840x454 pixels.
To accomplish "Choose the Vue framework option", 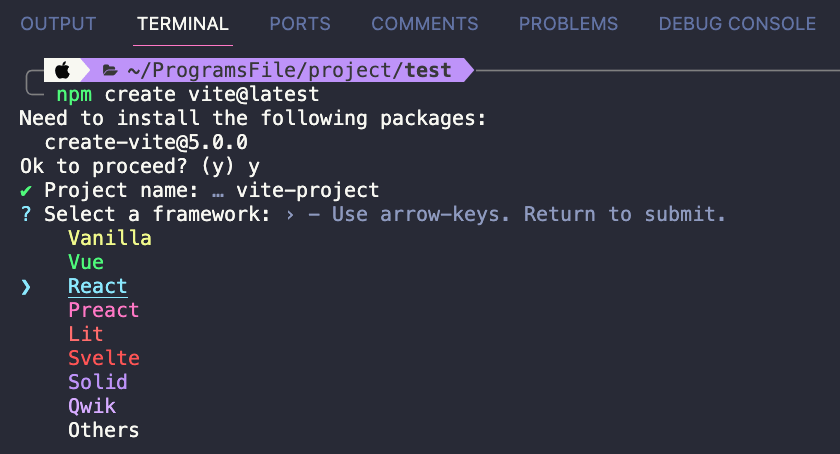I will click(86, 262).
